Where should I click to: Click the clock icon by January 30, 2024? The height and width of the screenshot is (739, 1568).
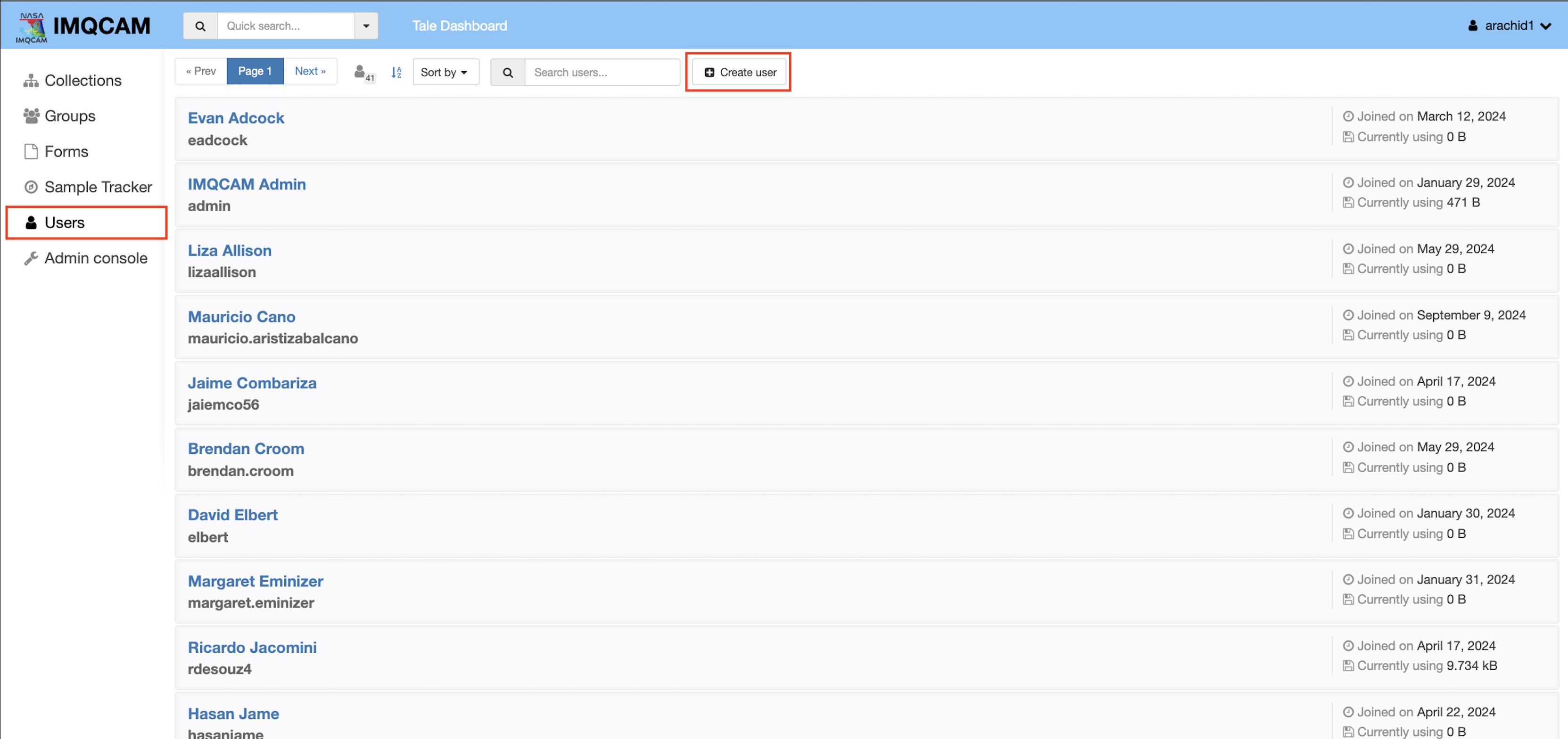(1348, 513)
